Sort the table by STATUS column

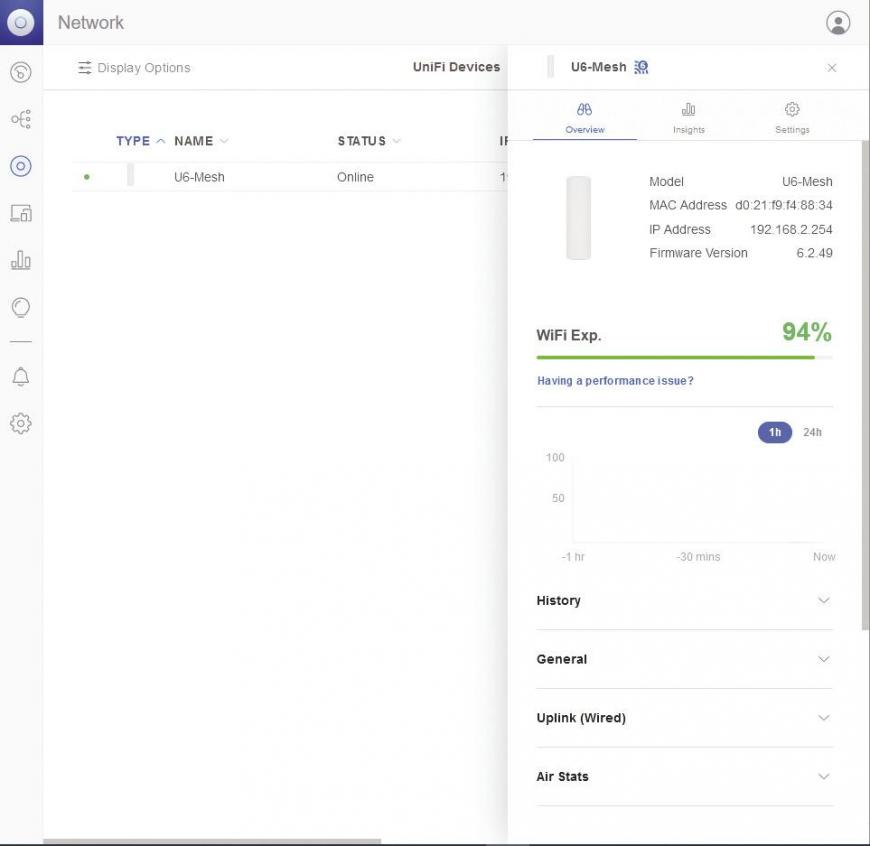coord(369,141)
